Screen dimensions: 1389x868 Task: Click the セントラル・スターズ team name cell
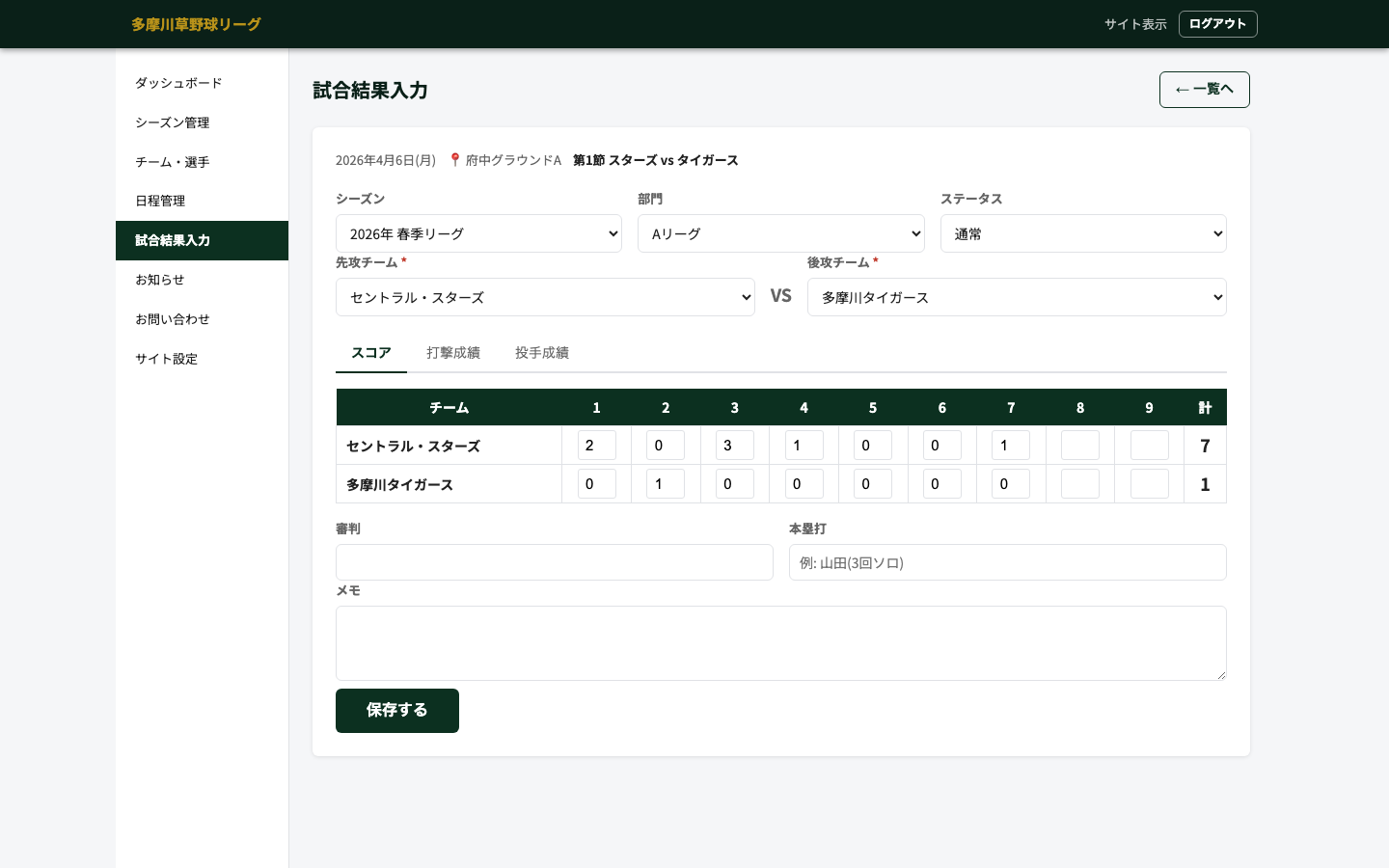click(449, 446)
